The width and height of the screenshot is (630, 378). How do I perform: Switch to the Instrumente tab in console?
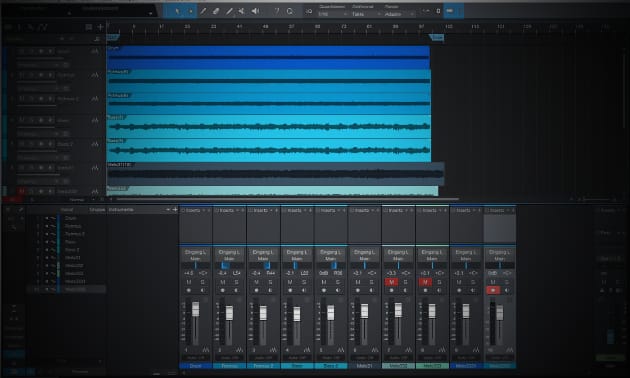coord(121,210)
